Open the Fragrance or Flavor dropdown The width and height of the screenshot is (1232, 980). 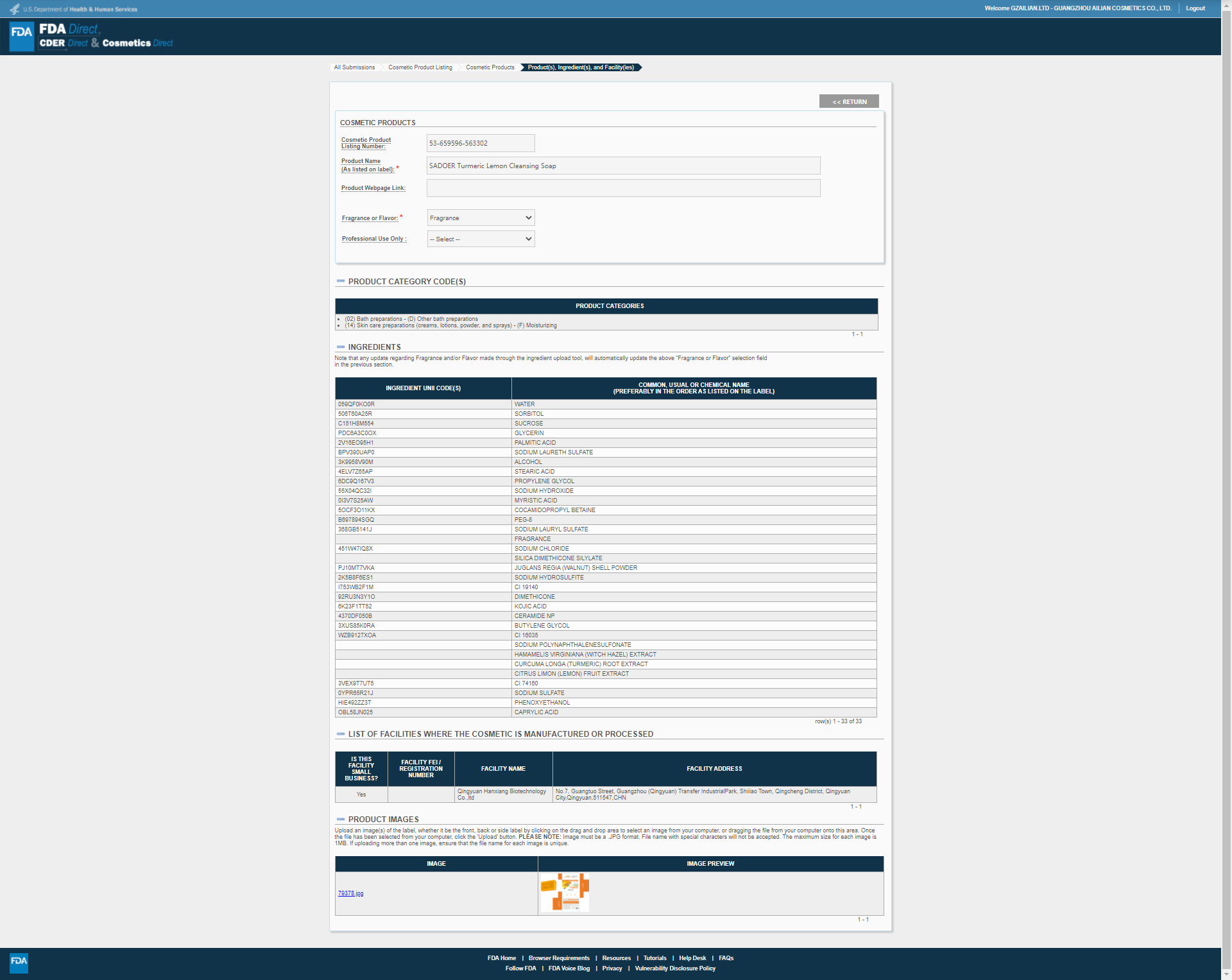tap(481, 218)
